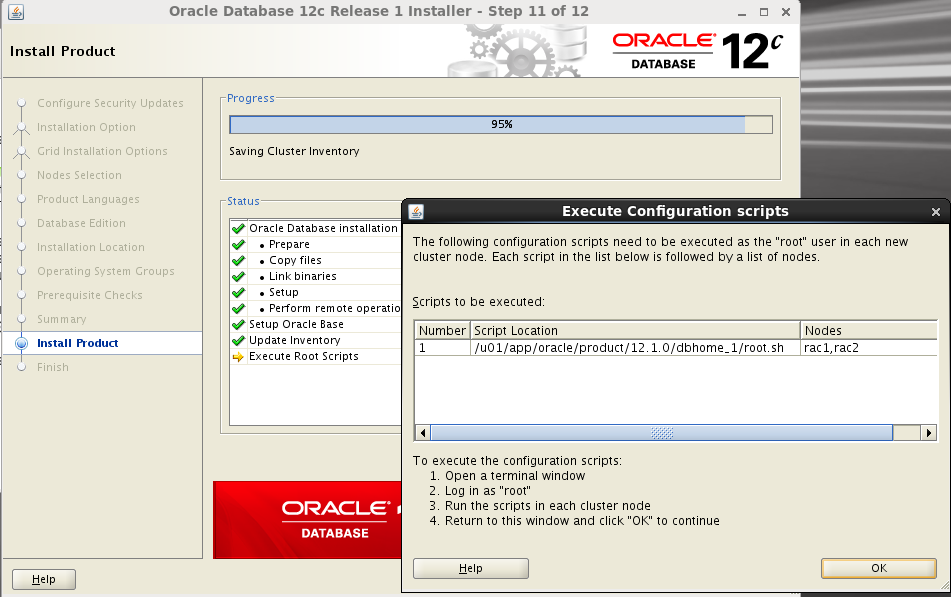Viewport: 951px width, 597px height.
Task: Click the green checkmark beside Link binaries
Action: pos(238,276)
